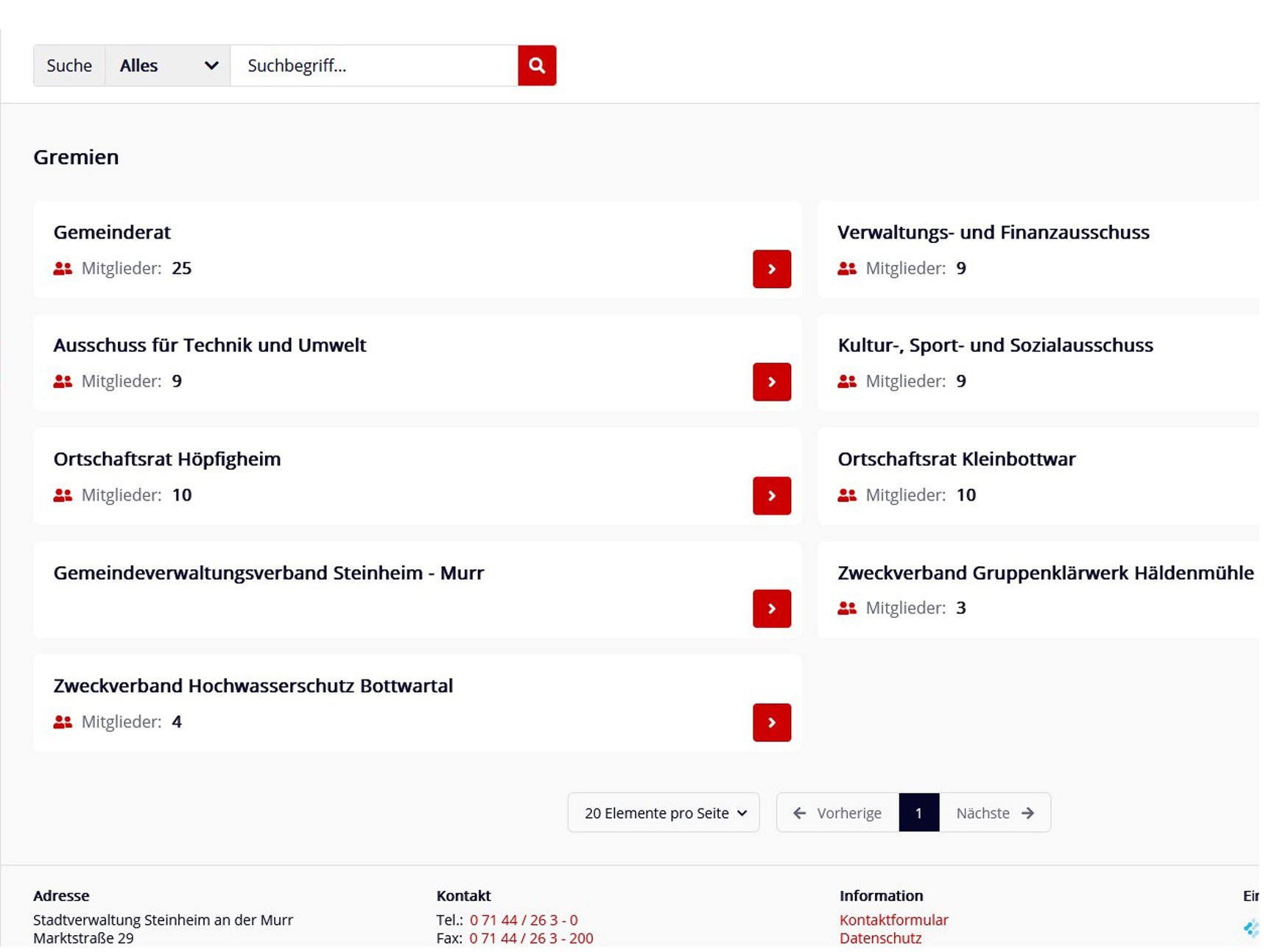Screen dimensions: 1269x952
Task: Click members icon under Ortschaftsrat Kleinbottwar
Action: 847,496
